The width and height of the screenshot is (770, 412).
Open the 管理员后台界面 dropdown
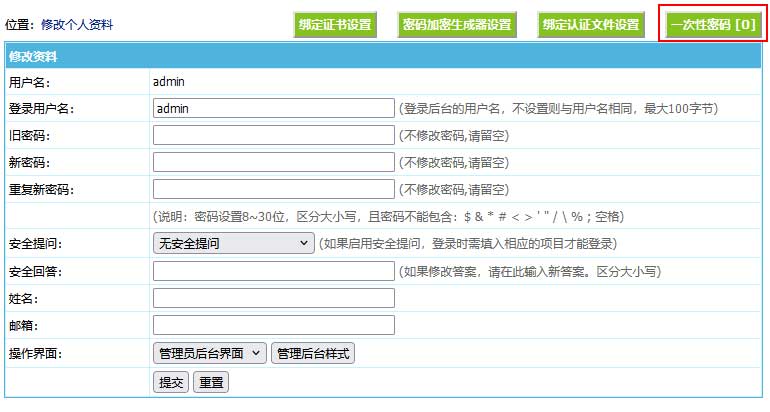click(x=210, y=353)
